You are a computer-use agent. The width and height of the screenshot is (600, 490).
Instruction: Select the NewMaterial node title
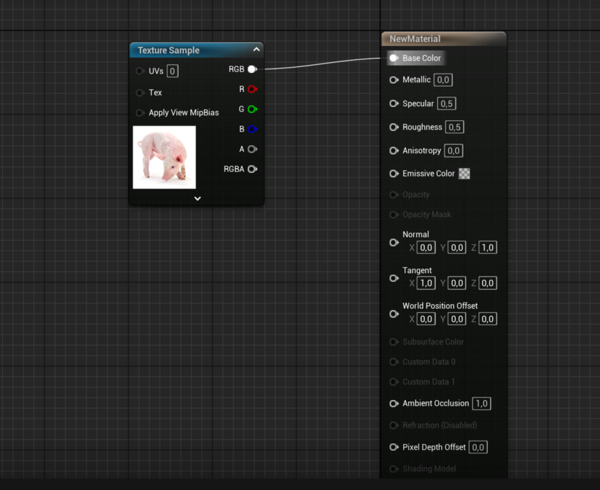coord(415,39)
